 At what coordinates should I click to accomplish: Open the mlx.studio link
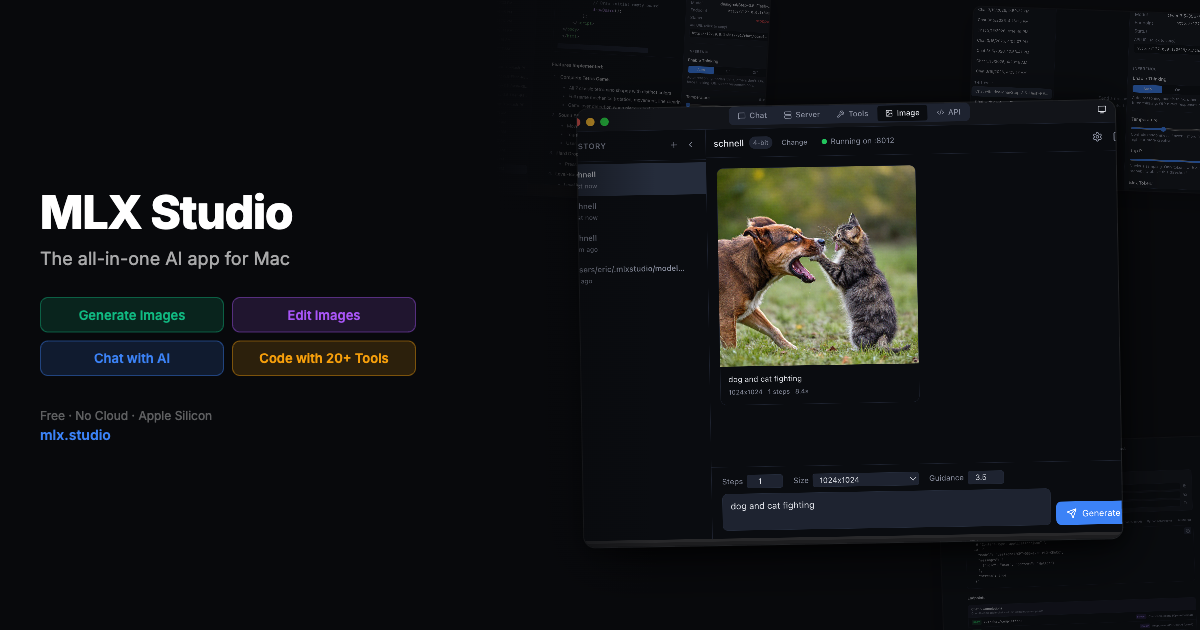click(x=75, y=436)
